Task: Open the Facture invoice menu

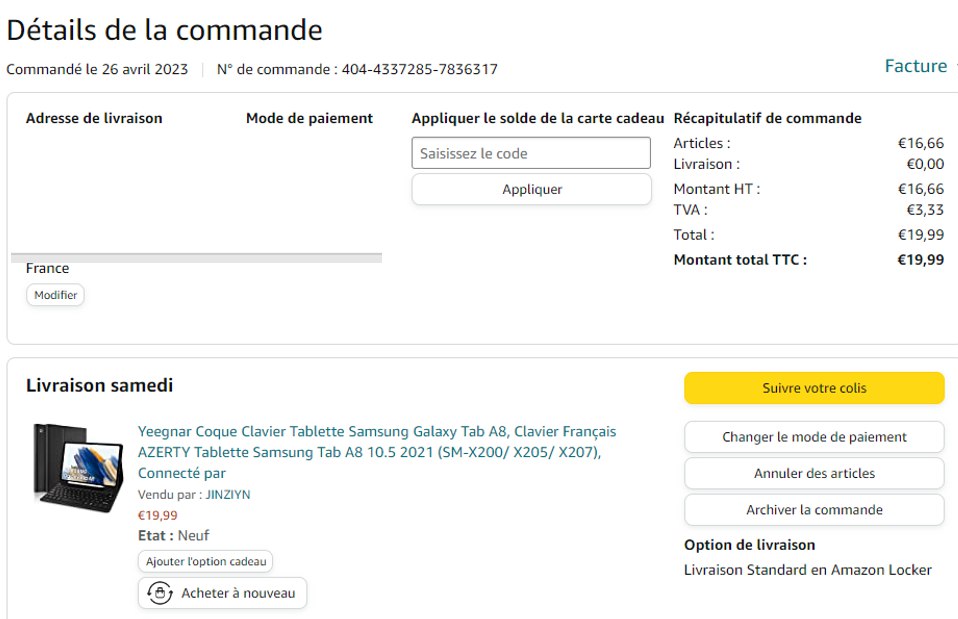Action: pos(915,66)
